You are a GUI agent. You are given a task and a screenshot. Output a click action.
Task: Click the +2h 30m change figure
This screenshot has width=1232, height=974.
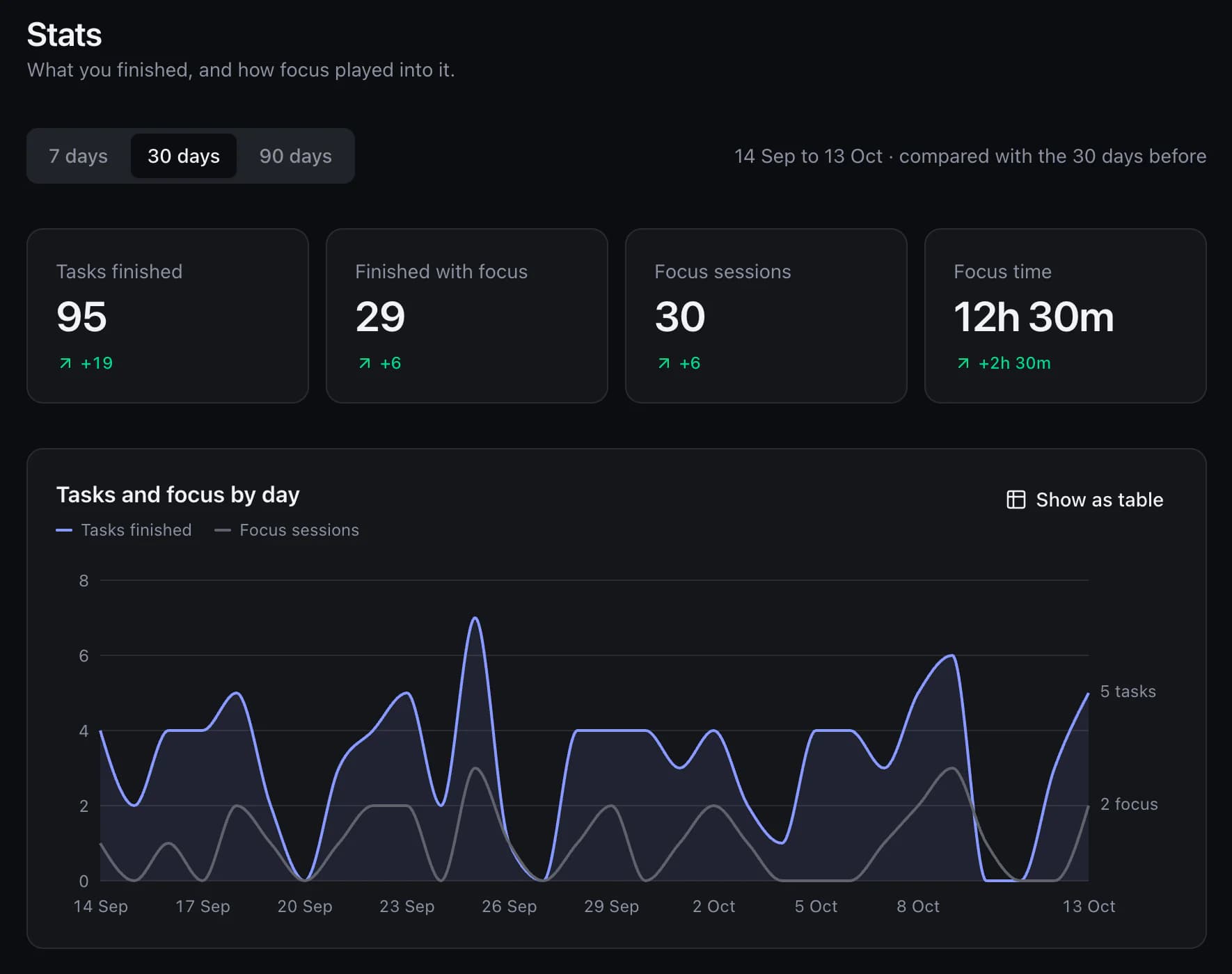[1015, 363]
